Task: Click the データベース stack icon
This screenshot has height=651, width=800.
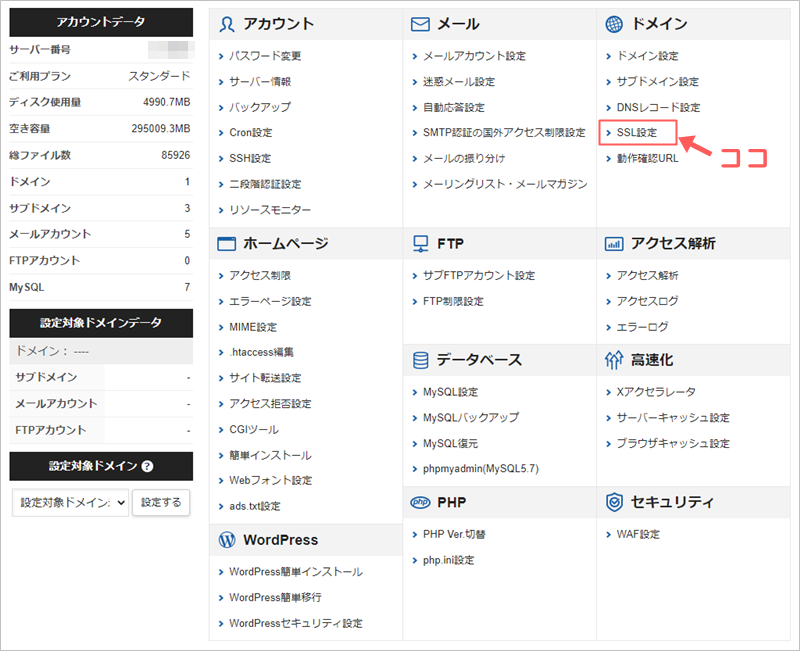Action: tap(420, 360)
